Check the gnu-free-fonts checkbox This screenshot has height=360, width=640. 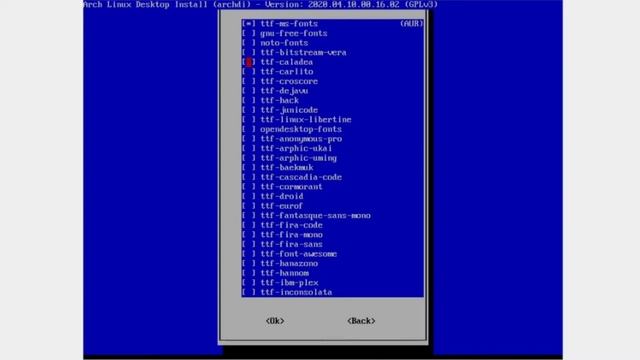pos(249,33)
